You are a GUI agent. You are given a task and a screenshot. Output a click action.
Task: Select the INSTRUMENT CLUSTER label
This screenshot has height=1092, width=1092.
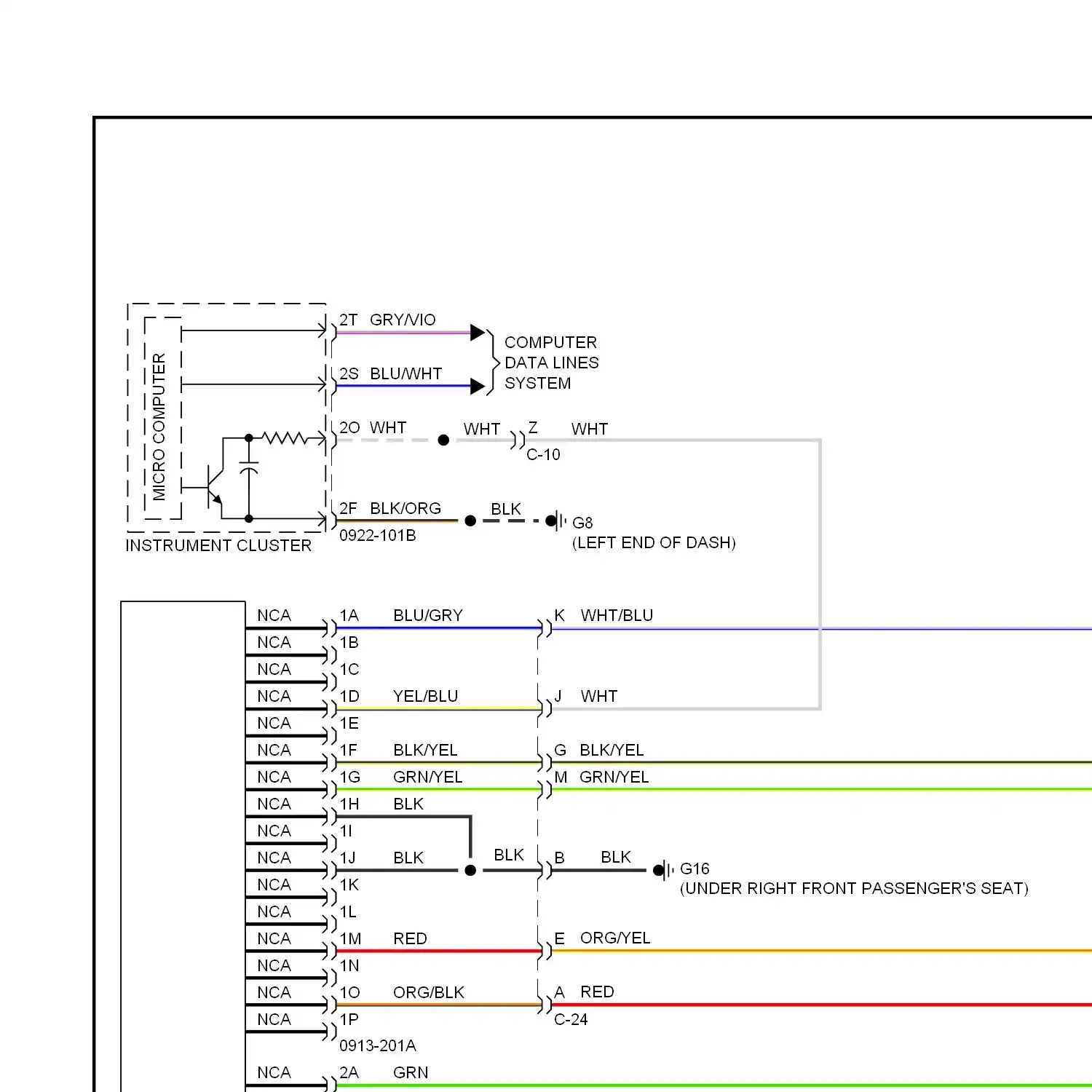tap(218, 545)
